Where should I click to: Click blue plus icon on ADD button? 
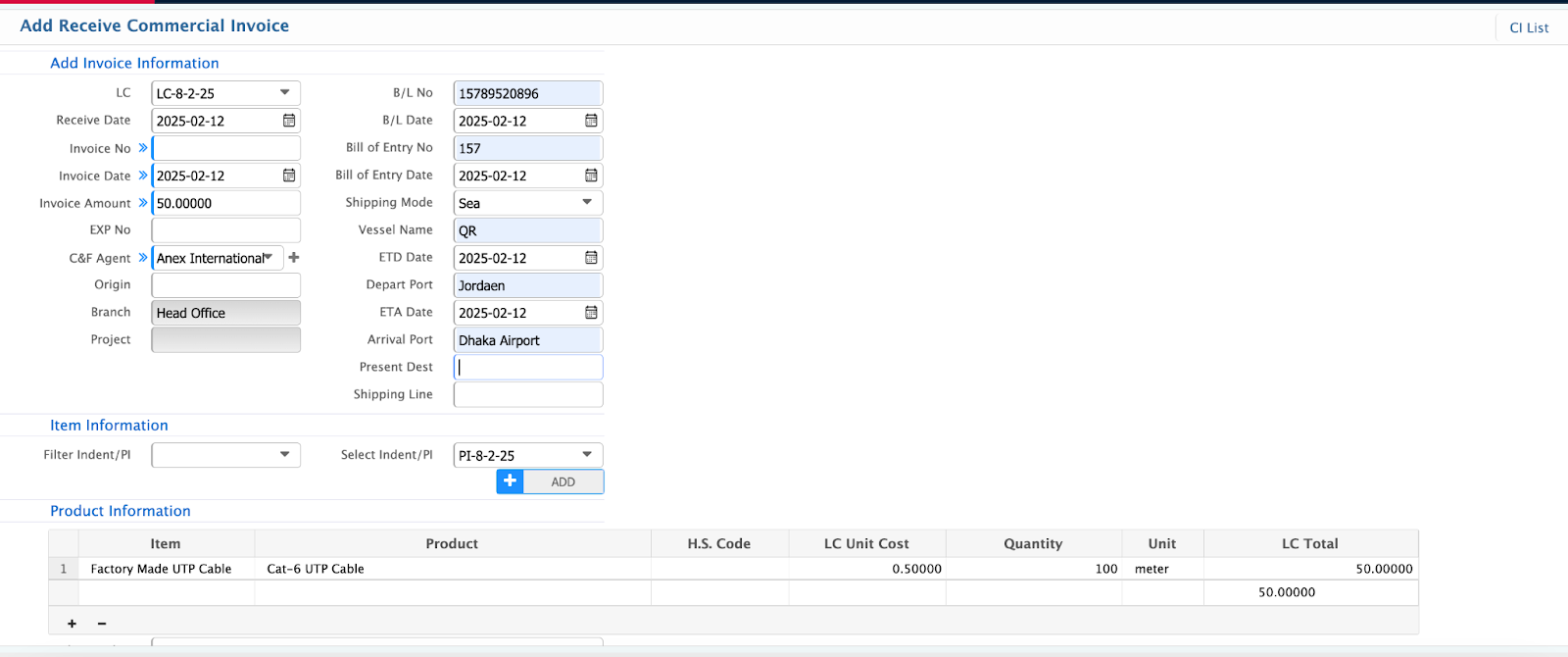pyautogui.click(x=510, y=481)
